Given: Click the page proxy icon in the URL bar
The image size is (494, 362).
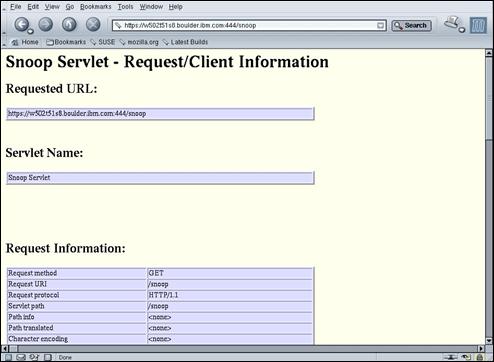Looking at the screenshot, I should [118, 25].
